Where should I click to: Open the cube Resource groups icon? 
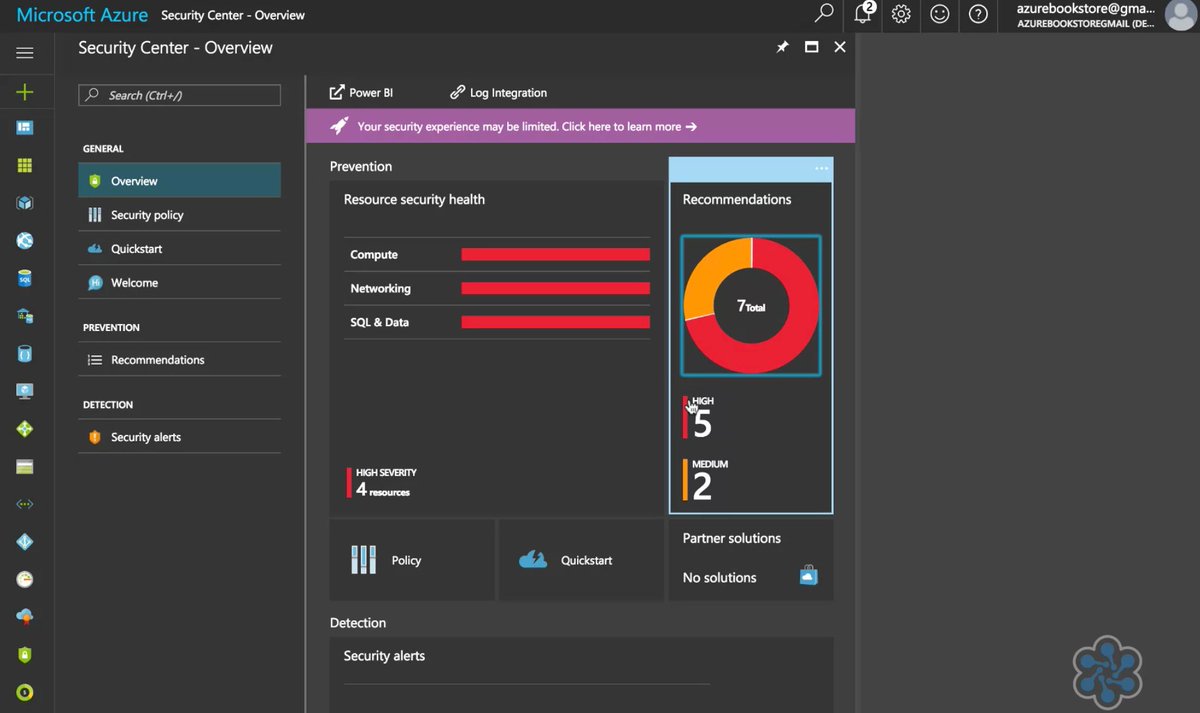[25, 203]
